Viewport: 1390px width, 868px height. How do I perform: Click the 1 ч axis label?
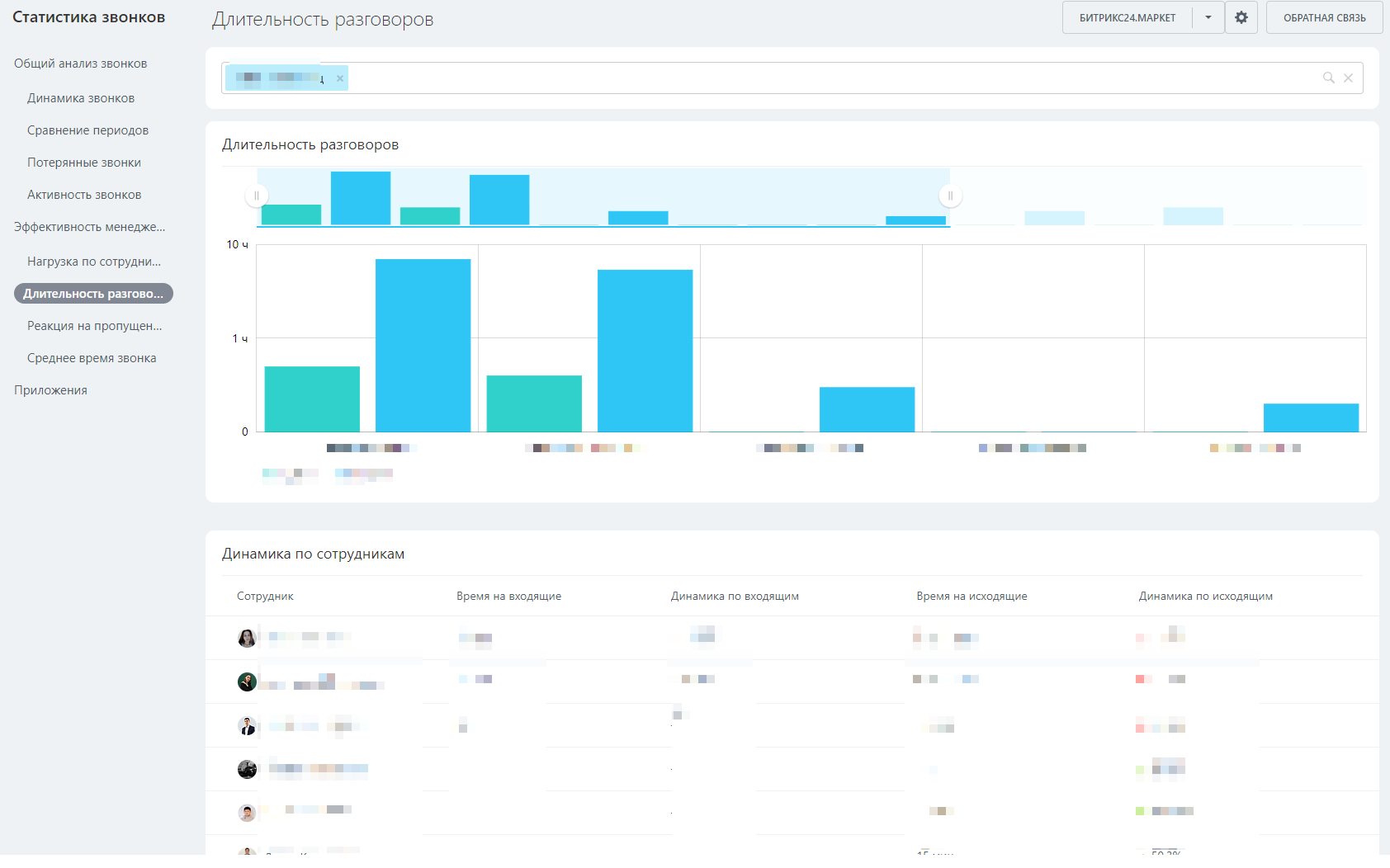point(240,338)
